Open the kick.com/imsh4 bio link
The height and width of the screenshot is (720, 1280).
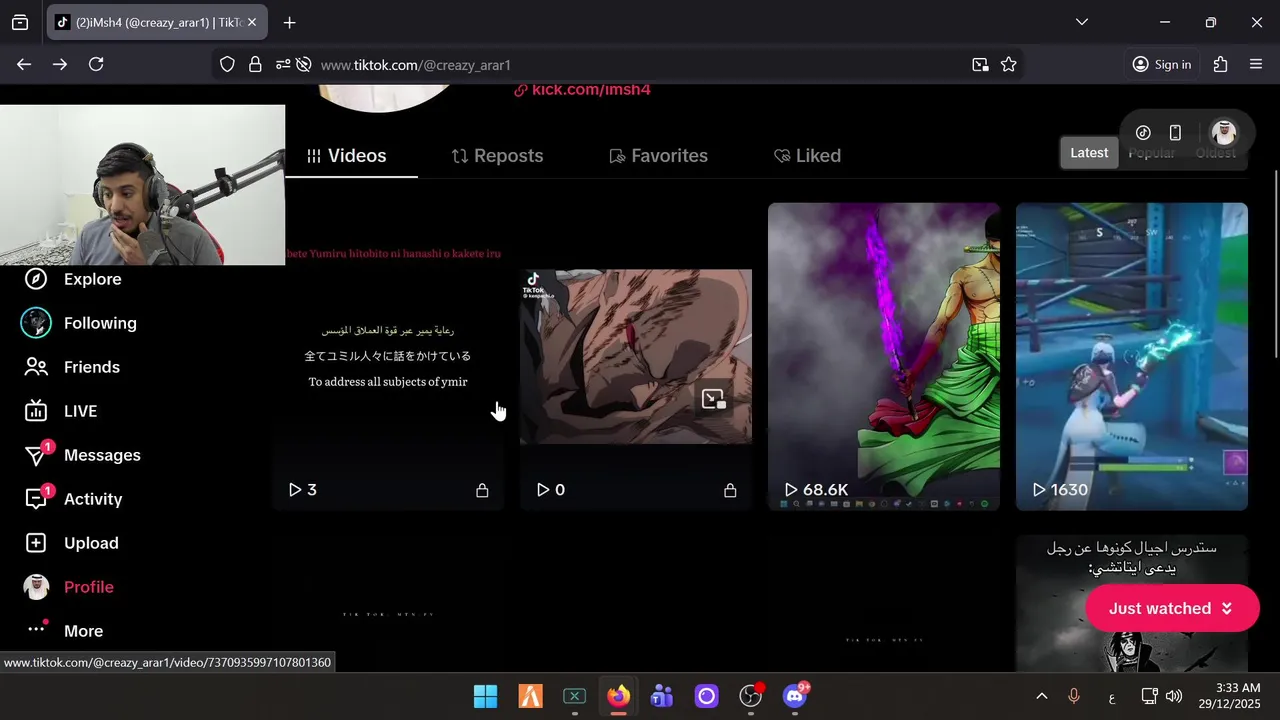pos(582,90)
